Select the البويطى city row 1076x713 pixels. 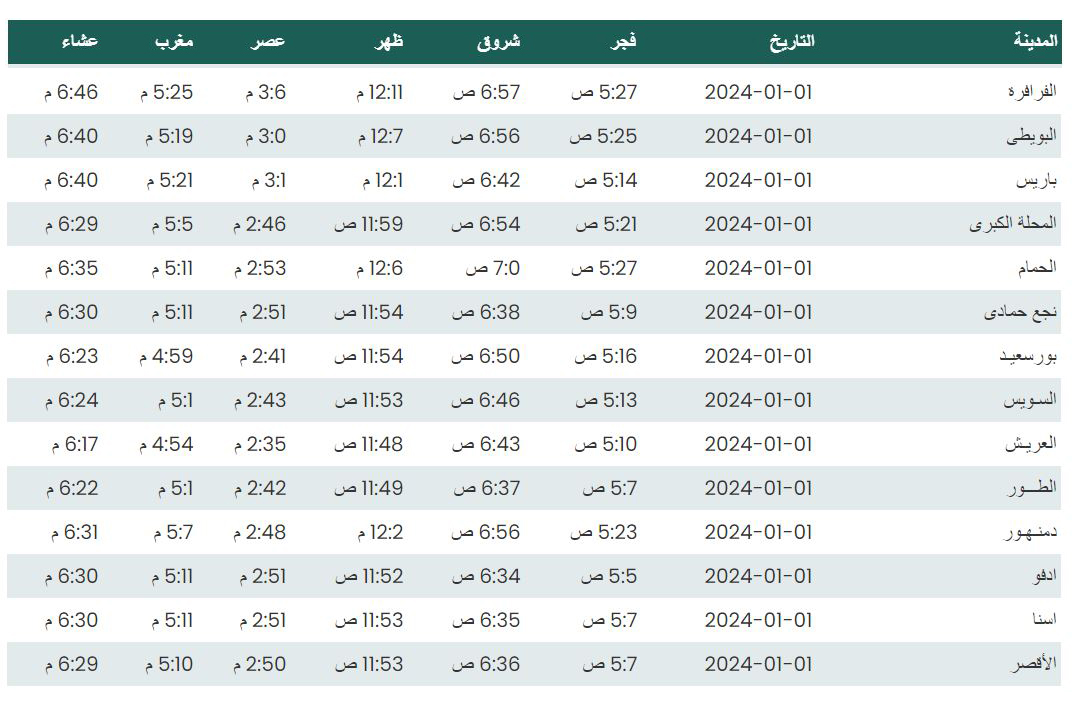(x=534, y=136)
